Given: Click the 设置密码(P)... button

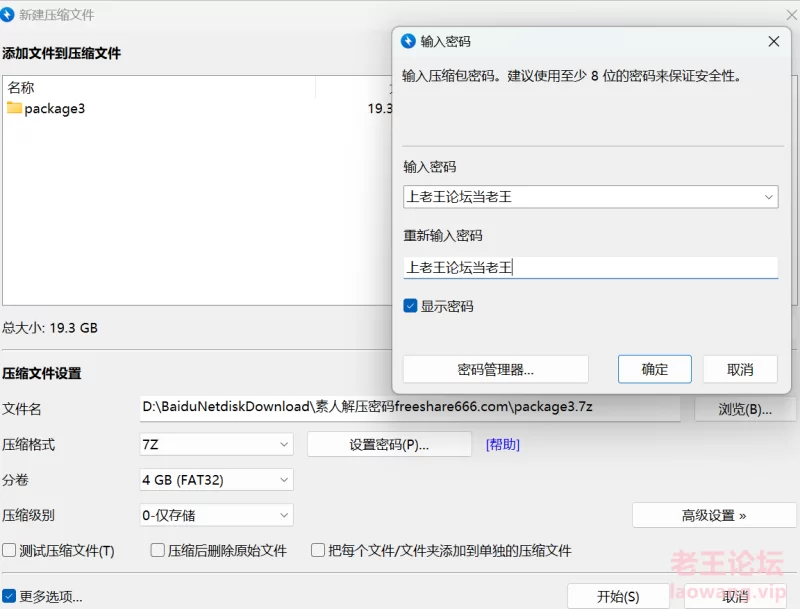Looking at the screenshot, I should click(389, 445).
